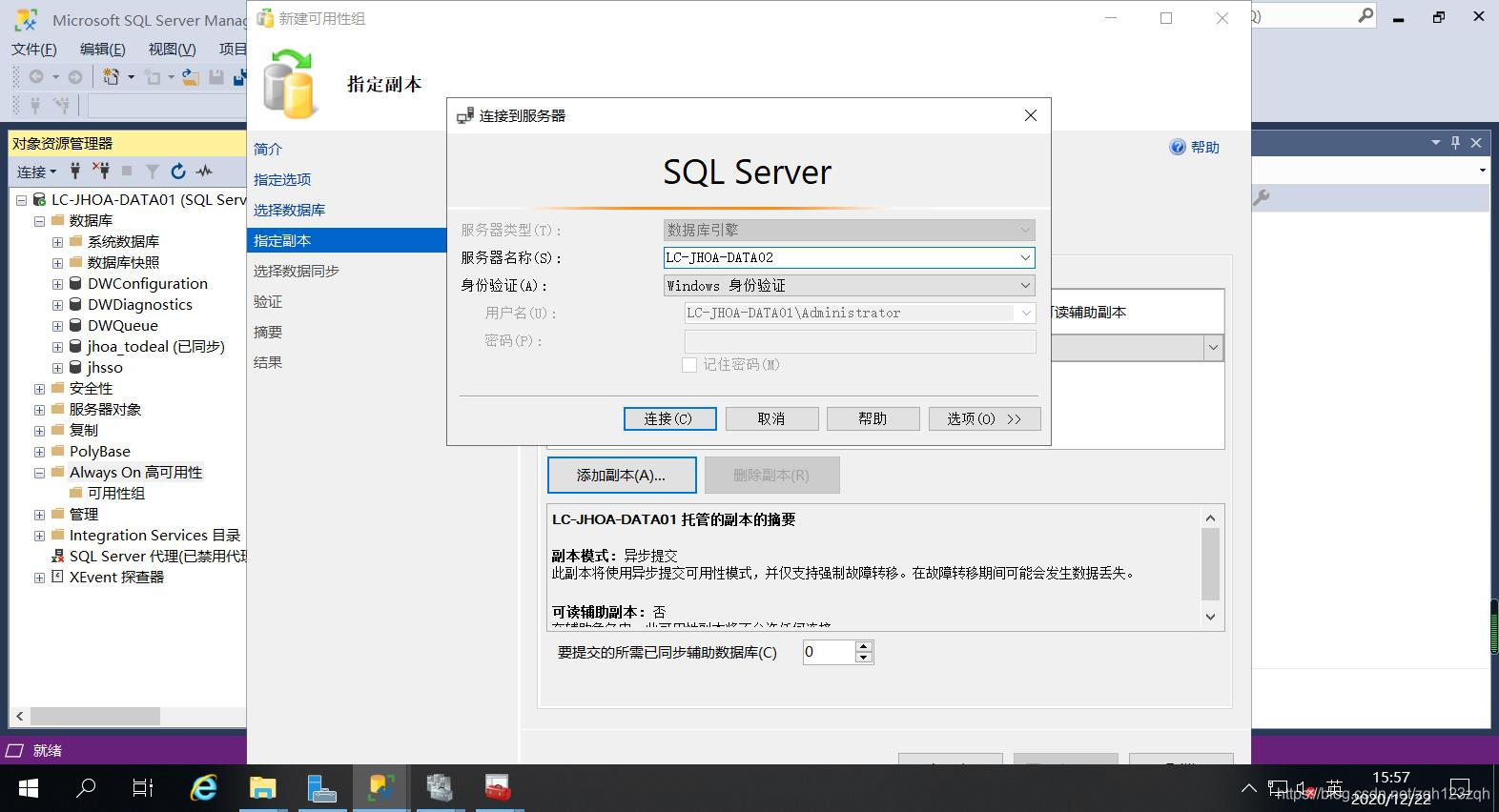Click Connect plug icon in Object Explorer
This screenshot has height=812, width=1499.
(75, 171)
